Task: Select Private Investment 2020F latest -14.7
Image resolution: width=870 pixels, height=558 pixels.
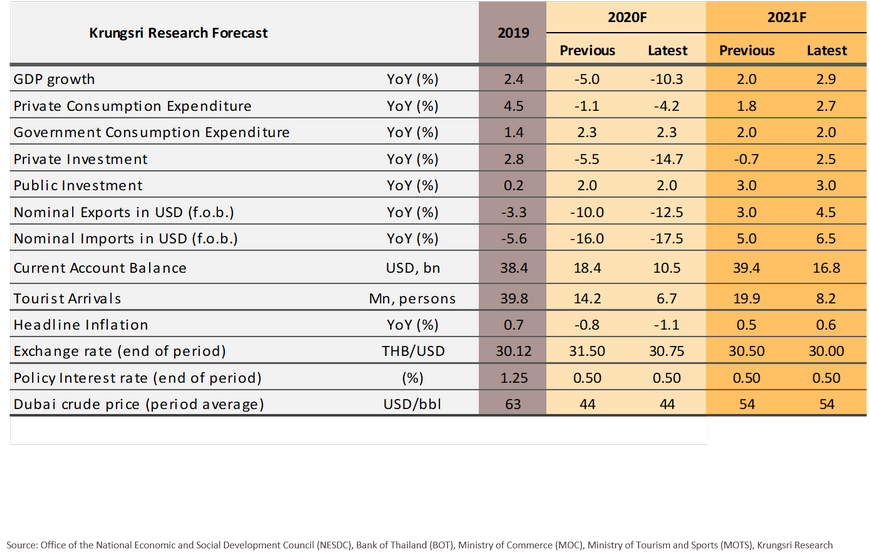Action: click(666, 159)
